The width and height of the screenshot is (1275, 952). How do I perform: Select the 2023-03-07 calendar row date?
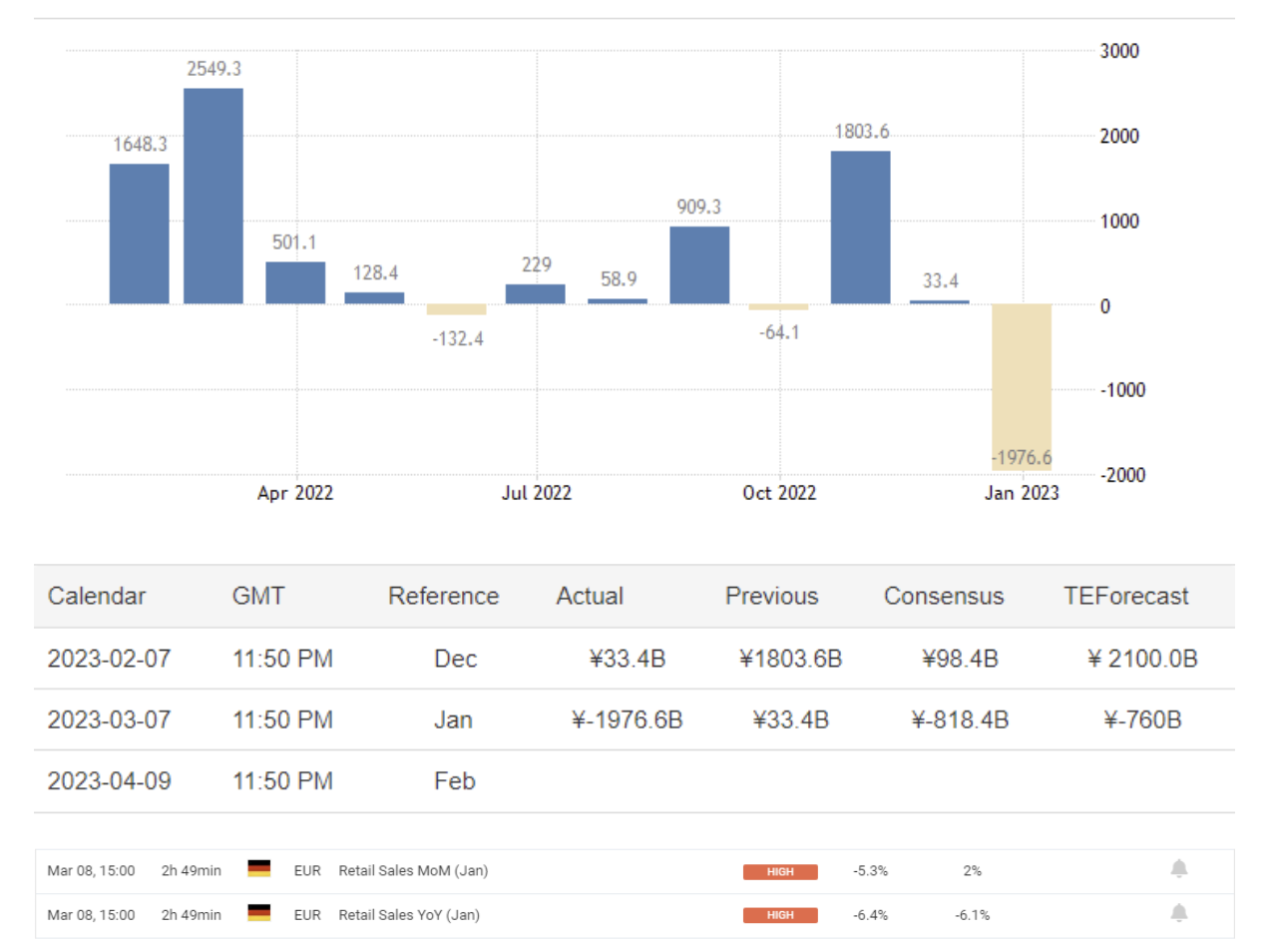click(109, 719)
